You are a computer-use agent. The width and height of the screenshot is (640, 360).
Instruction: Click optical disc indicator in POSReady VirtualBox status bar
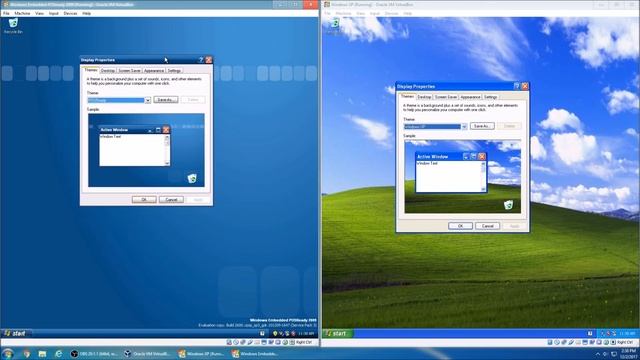coord(236,342)
